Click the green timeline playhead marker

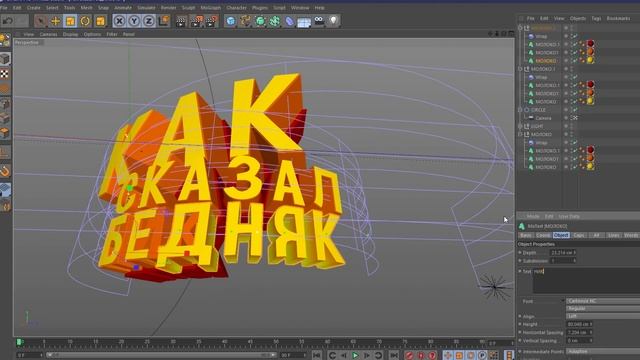(x=19, y=342)
